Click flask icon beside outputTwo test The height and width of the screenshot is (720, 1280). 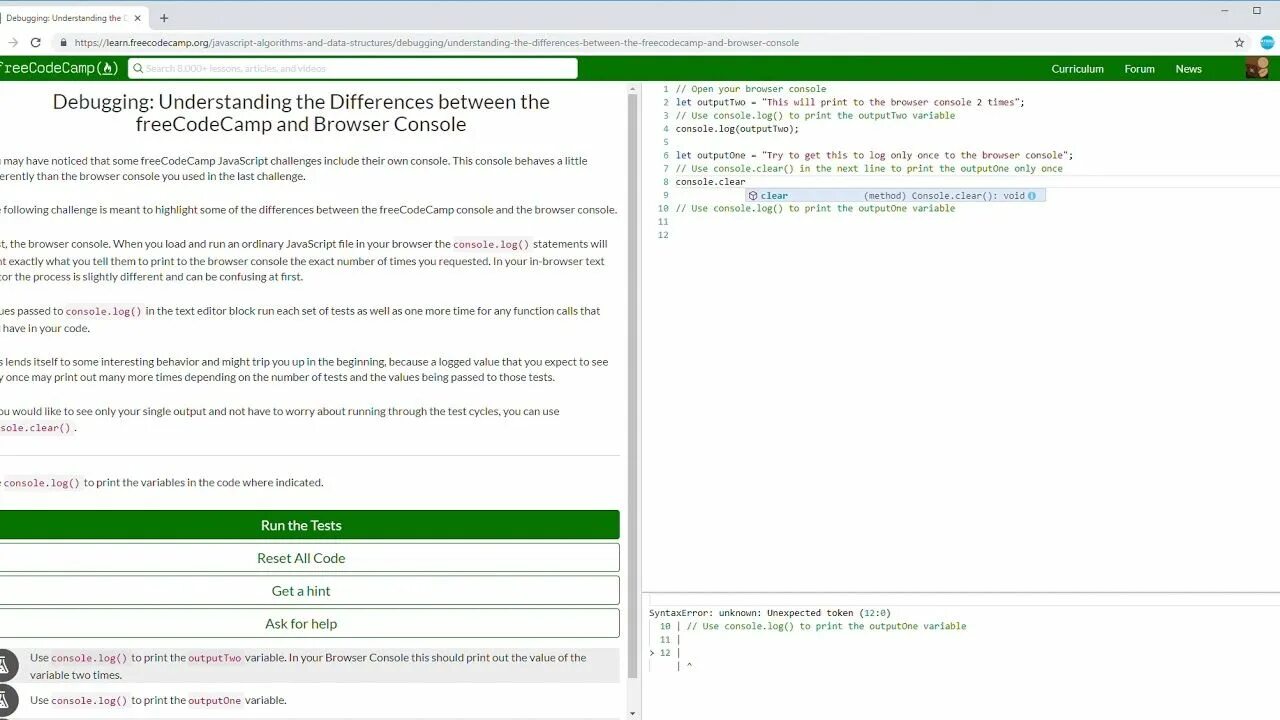click(x=6, y=665)
